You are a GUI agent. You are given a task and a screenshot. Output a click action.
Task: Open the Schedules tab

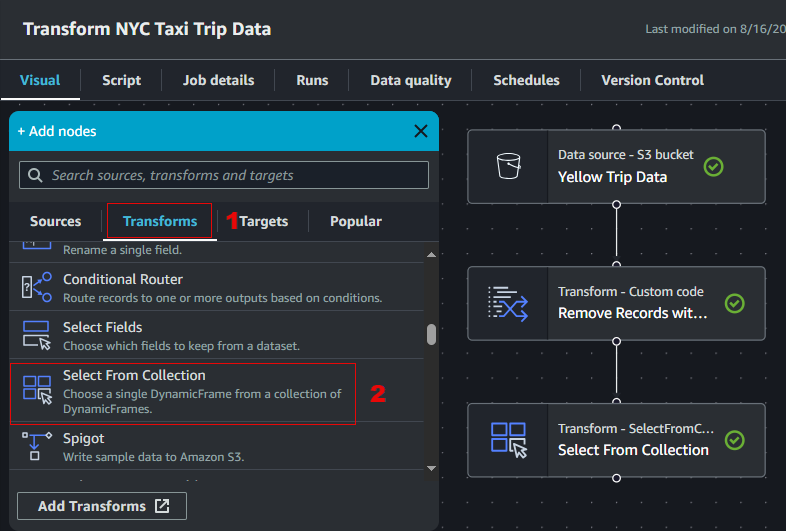point(526,80)
